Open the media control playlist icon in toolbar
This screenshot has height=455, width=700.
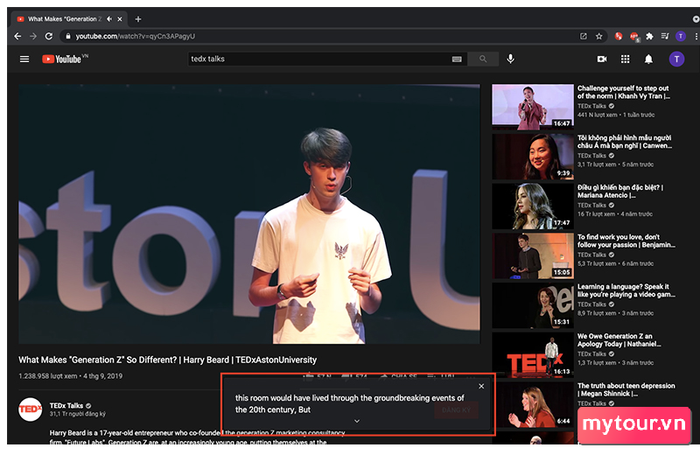(x=665, y=36)
